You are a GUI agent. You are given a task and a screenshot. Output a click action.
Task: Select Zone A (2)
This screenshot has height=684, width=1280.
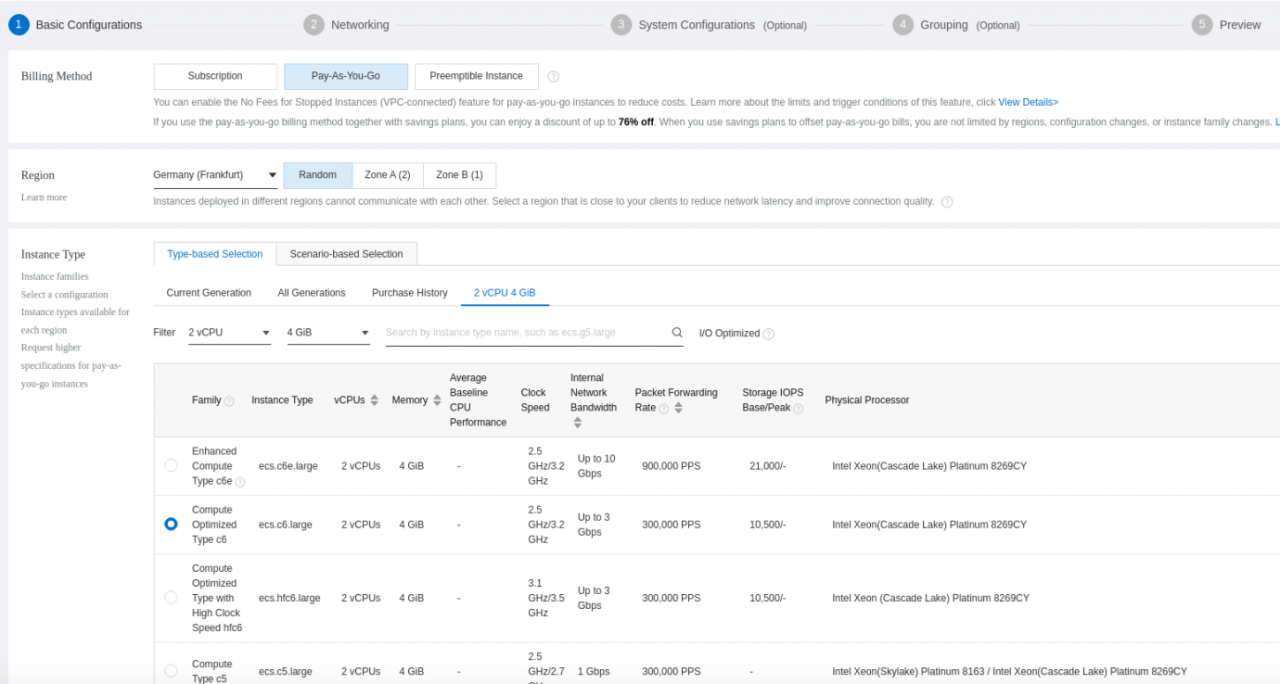(x=388, y=175)
